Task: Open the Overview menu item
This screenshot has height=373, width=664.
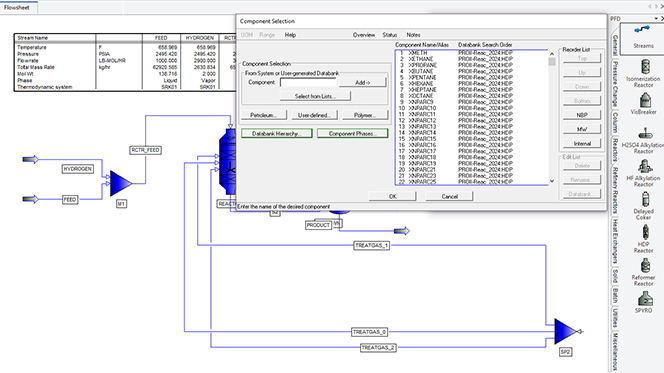Action: tap(364, 35)
